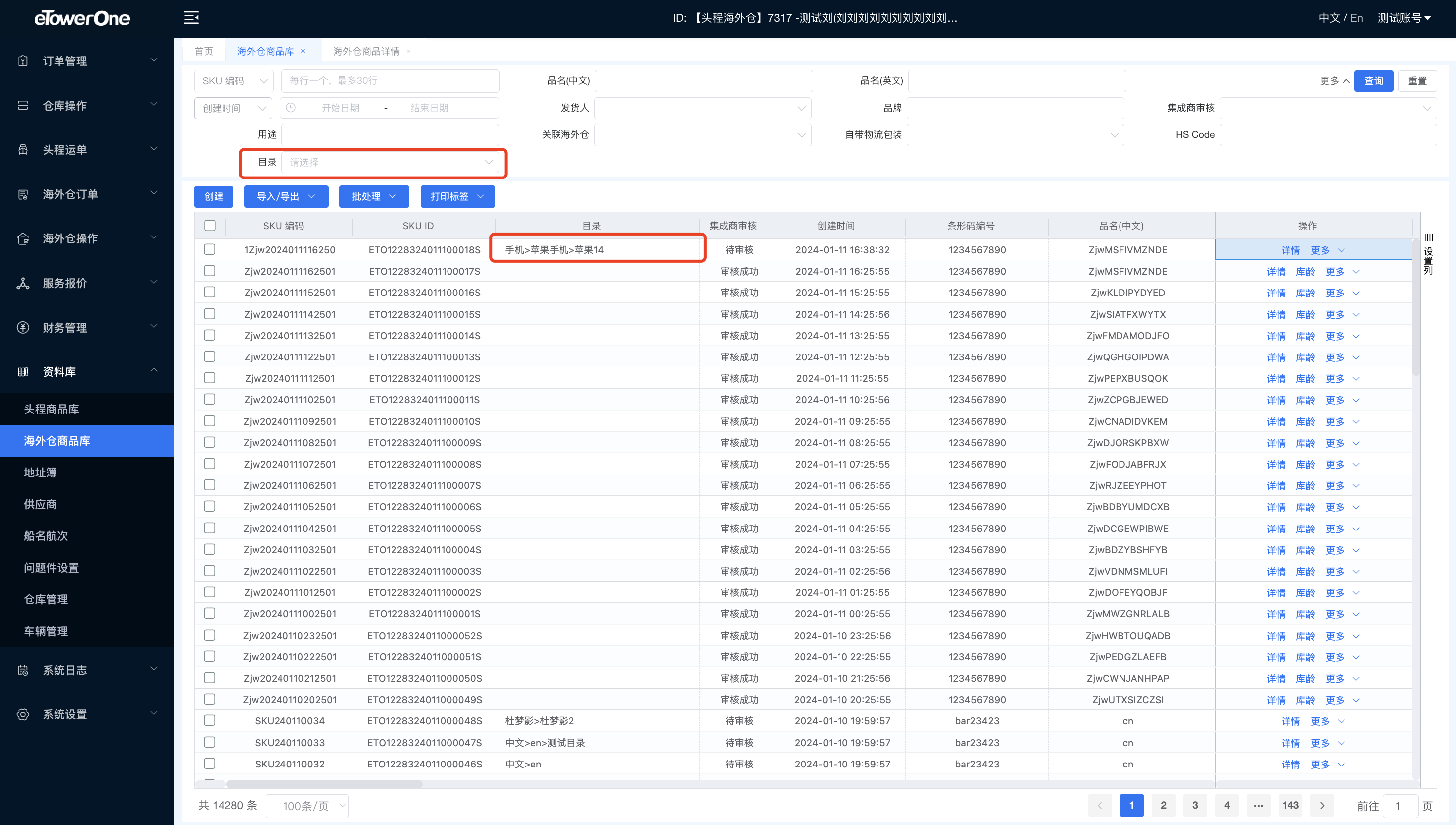Open the 自带物流包装 dropdown
This screenshot has width=1456, height=825.
[x=1015, y=135]
